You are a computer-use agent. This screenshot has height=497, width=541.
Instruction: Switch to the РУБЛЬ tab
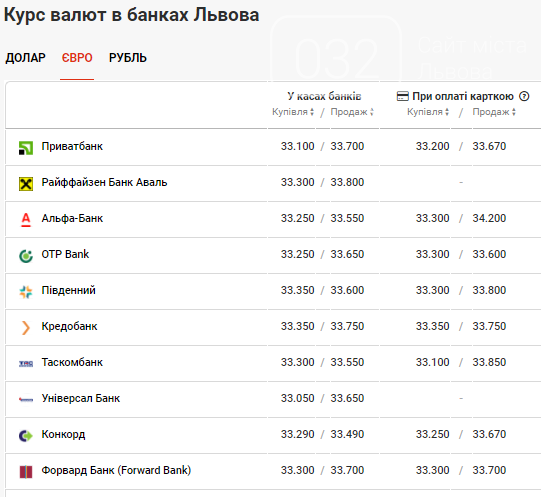(128, 58)
